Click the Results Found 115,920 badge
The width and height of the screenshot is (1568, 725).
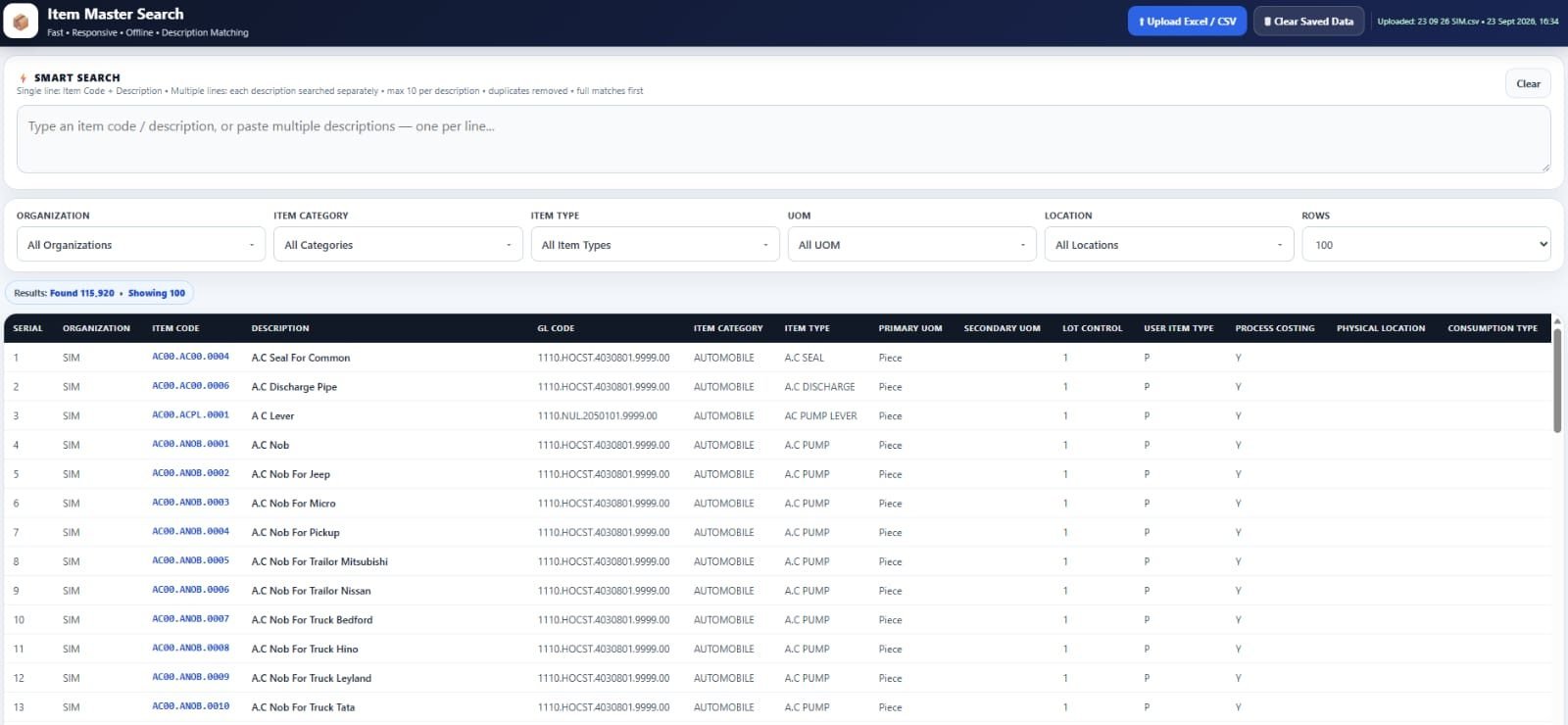pos(99,293)
